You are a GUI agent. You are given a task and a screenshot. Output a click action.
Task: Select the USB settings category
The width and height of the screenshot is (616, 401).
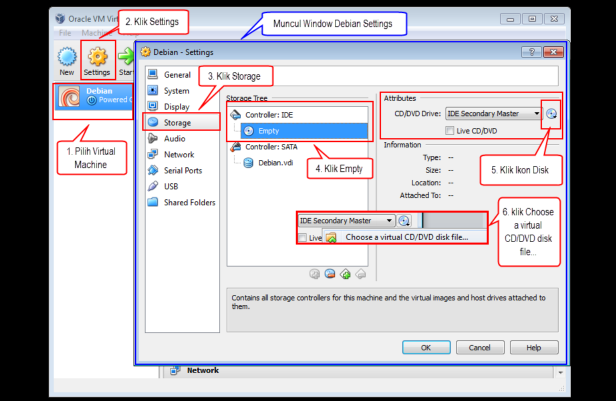[x=171, y=186]
